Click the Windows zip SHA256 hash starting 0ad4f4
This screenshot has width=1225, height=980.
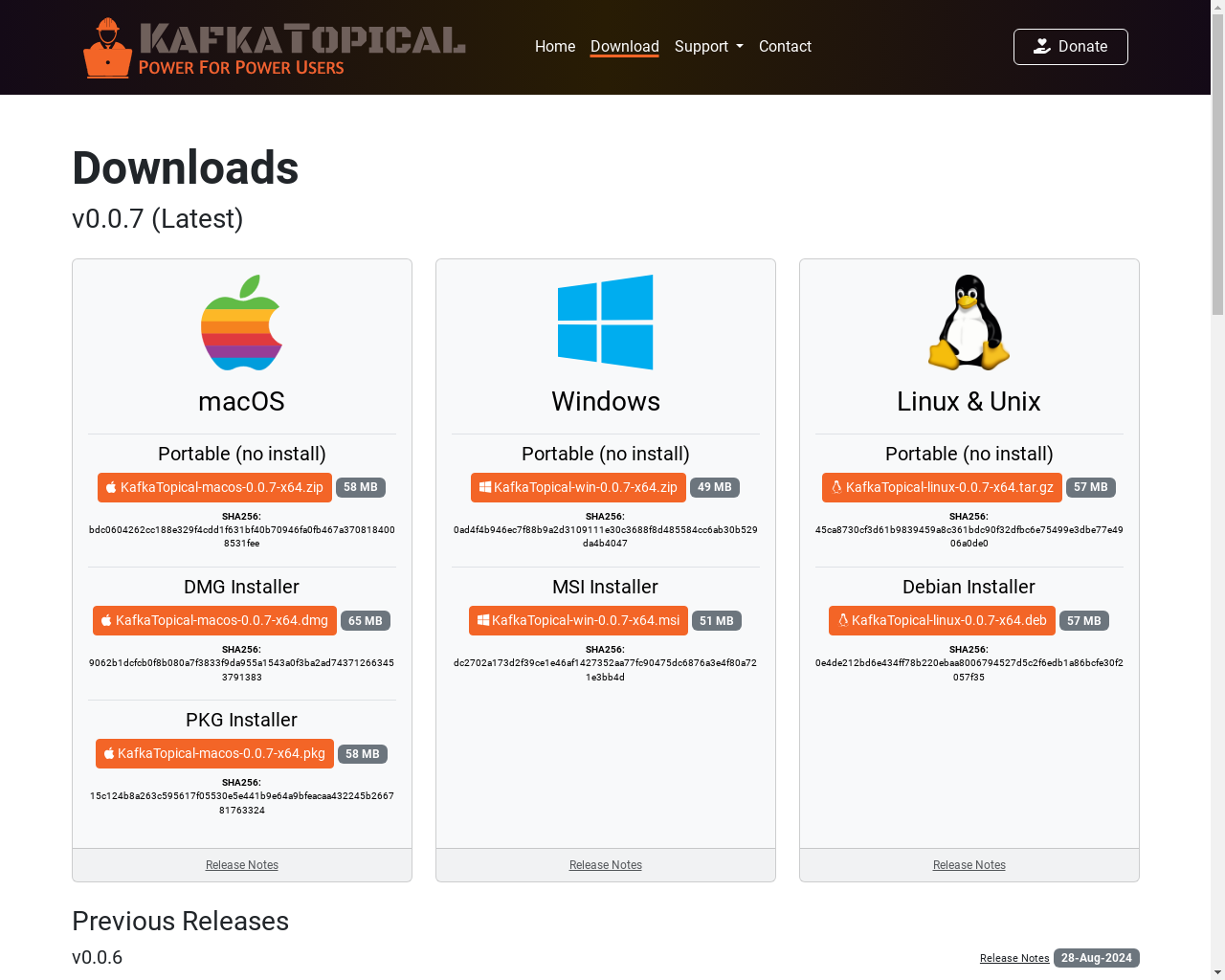point(606,536)
